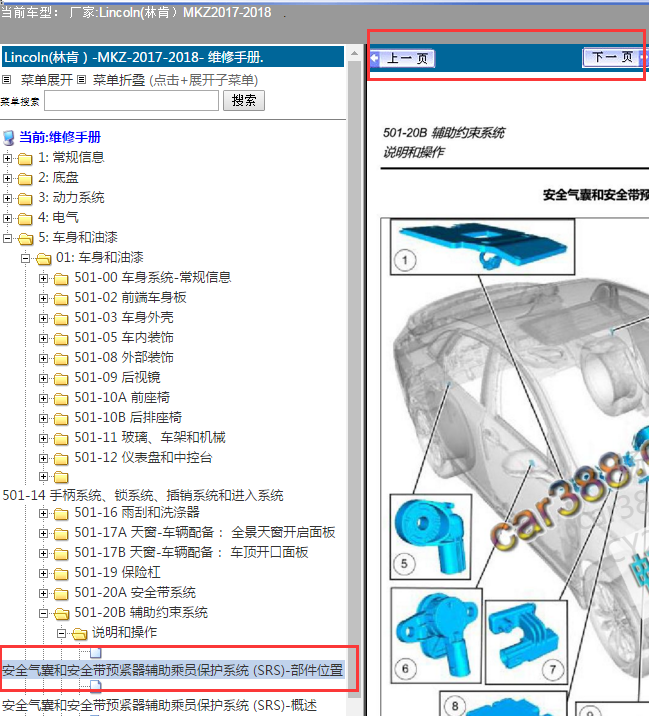Expand the 3: 动力系统 node
This screenshot has height=716, width=649.
tap(7, 198)
